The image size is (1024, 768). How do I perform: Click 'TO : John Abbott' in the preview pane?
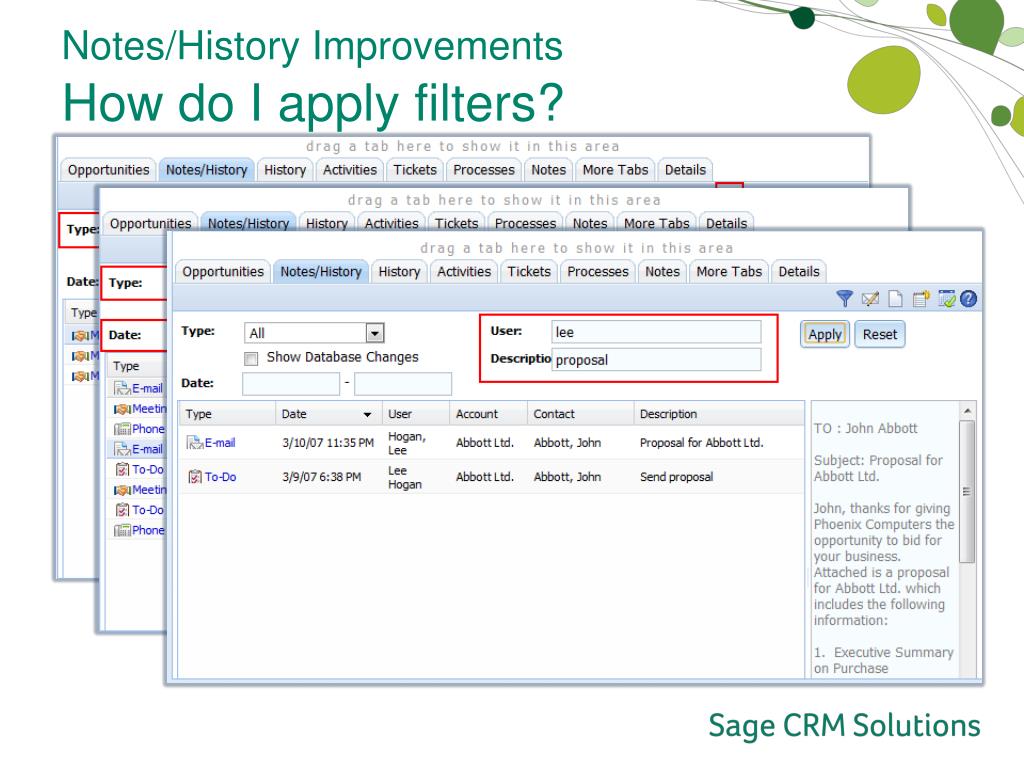click(x=865, y=428)
